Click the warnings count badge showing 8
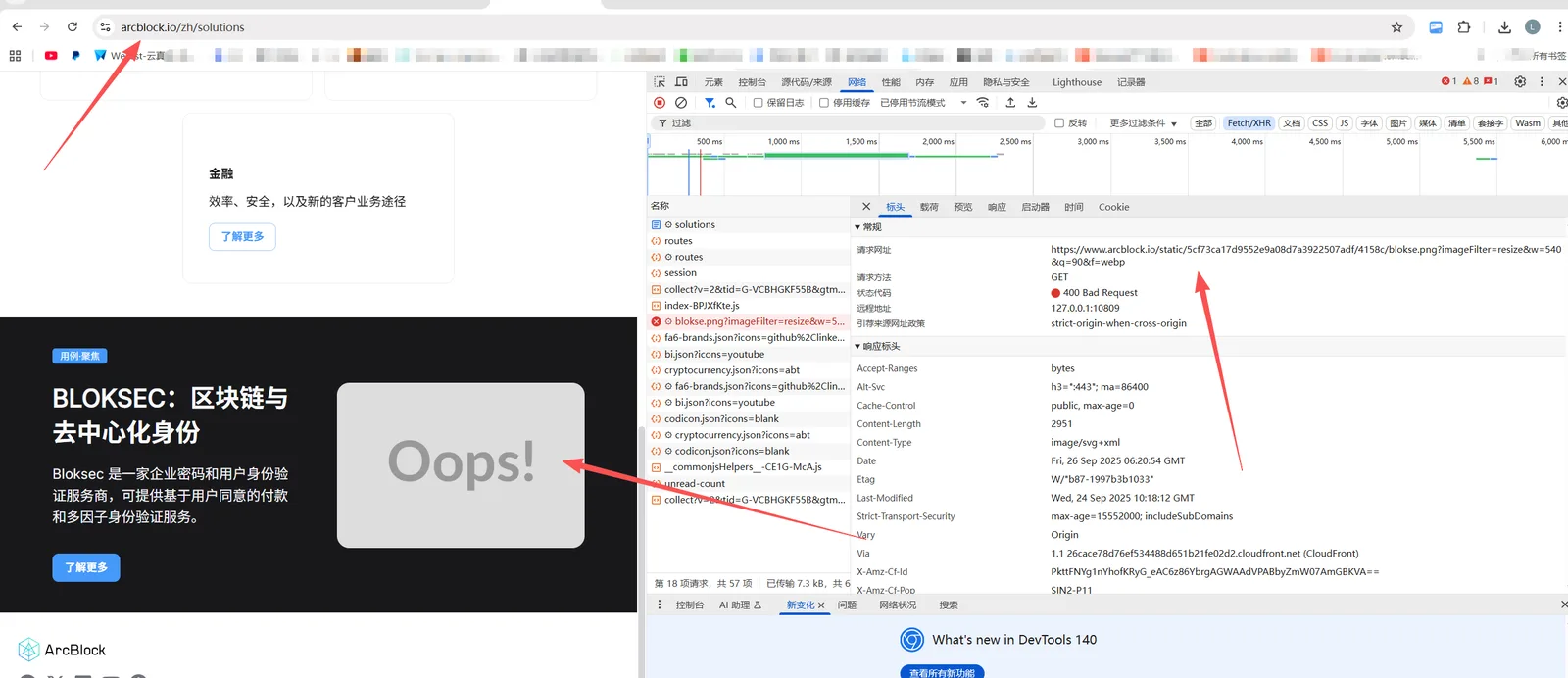This screenshot has height=678, width=1568. [1471, 82]
